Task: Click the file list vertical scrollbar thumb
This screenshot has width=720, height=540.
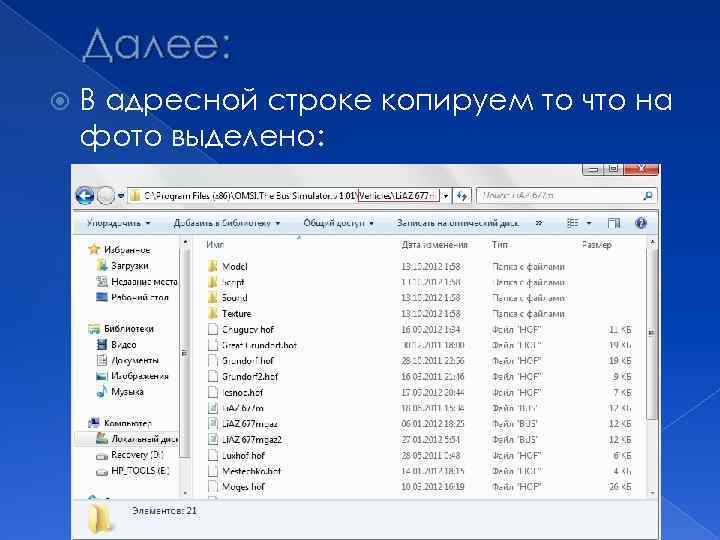Action: point(652,333)
